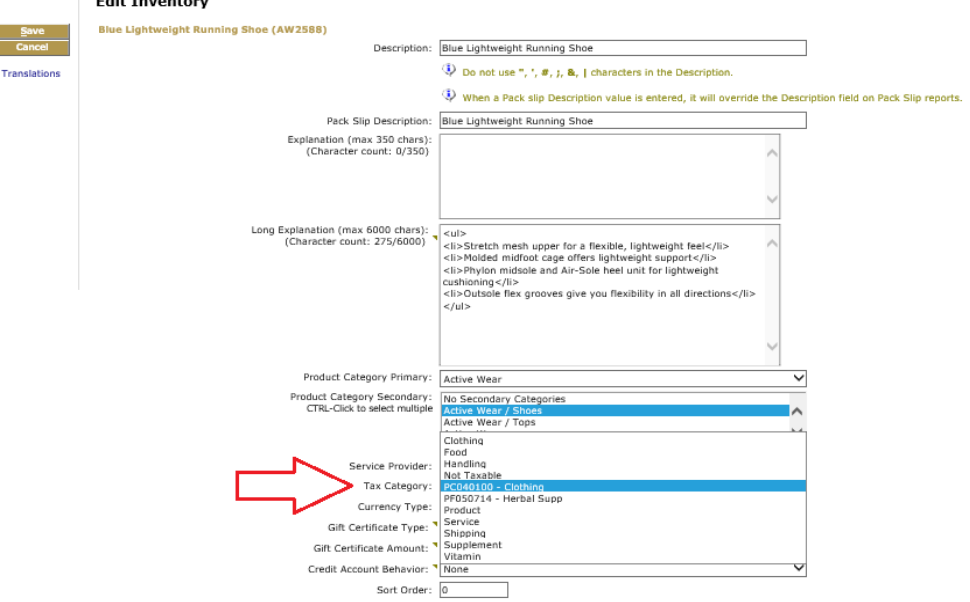Click the info icon beside the character warning
The image size is (970, 602).
449,71
